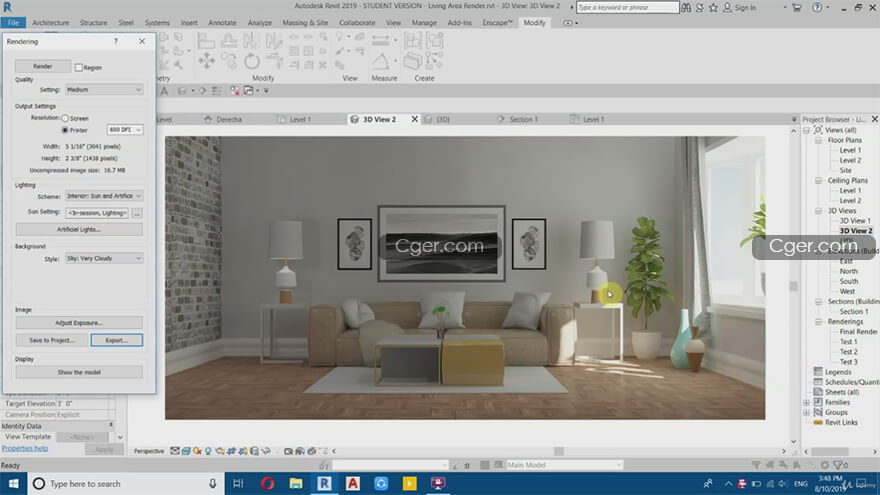880x495 pixels.
Task: Open the Opera browser from taskbar
Action: [267, 483]
